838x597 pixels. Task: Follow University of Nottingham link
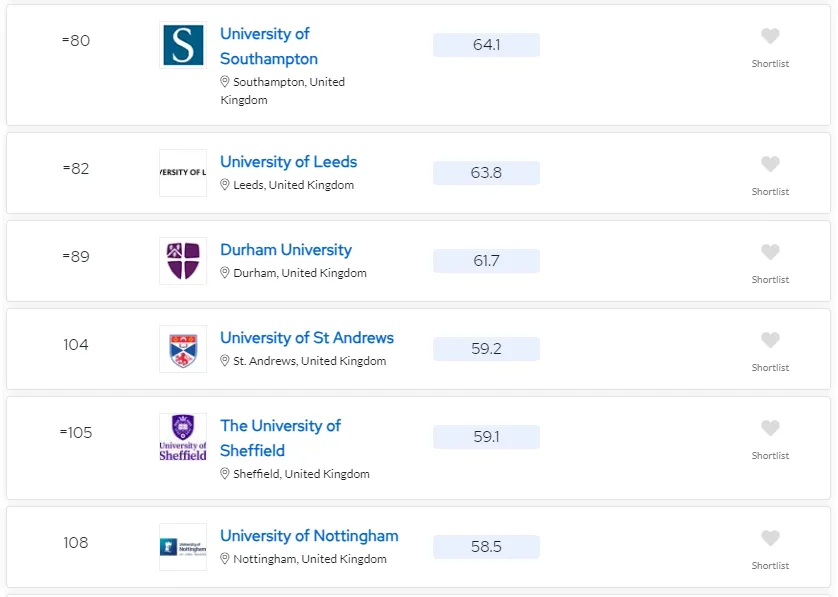pos(309,536)
